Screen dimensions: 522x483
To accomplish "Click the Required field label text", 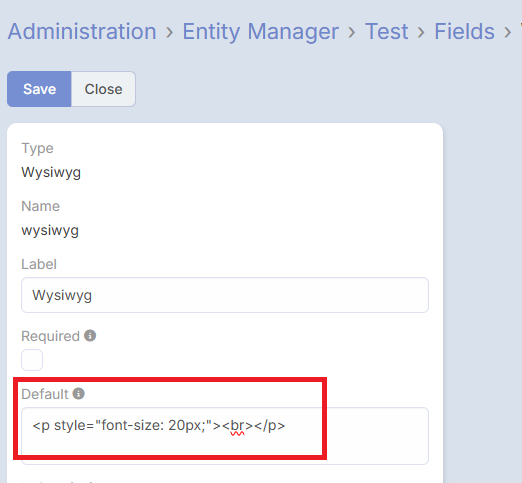I will [50, 336].
